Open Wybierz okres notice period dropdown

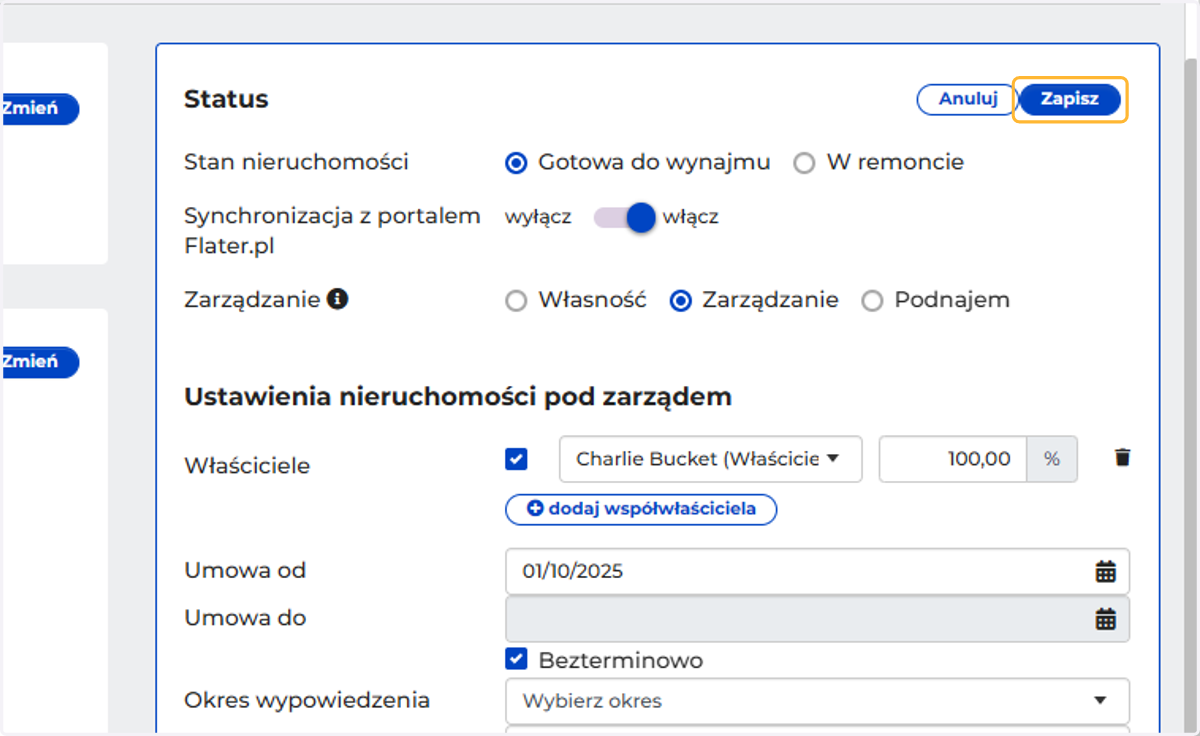(x=818, y=701)
